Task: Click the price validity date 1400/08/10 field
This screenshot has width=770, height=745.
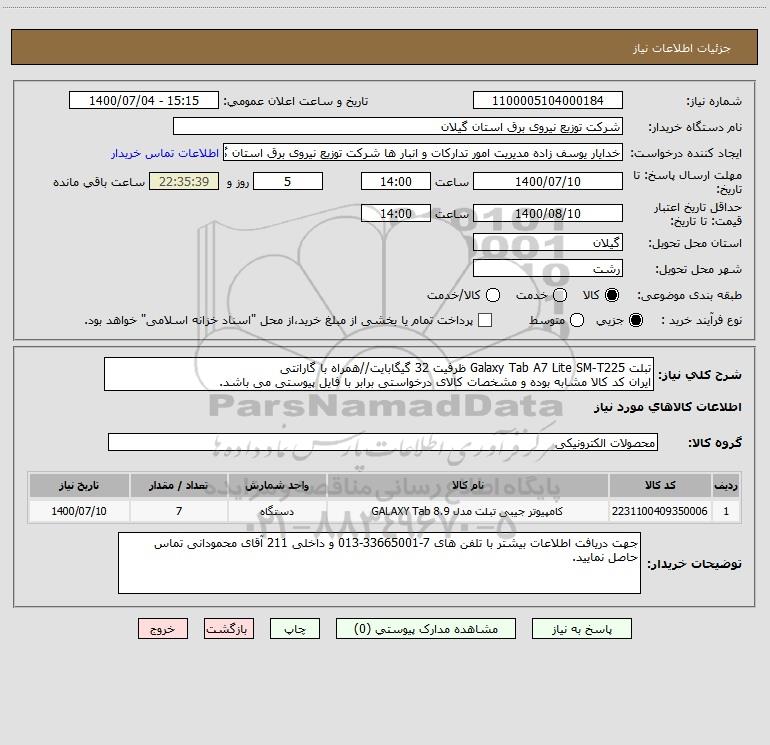Action: tap(548, 213)
